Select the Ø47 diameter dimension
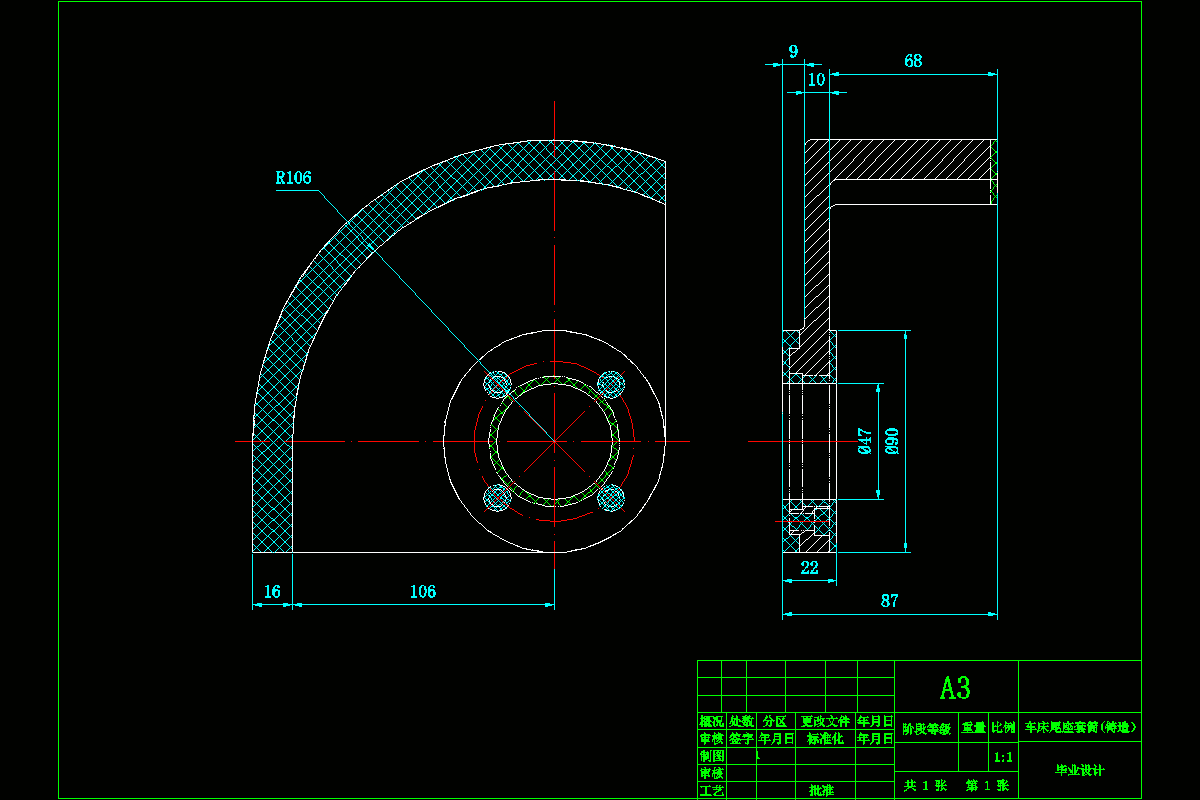The width and height of the screenshot is (1200, 800). tap(866, 440)
